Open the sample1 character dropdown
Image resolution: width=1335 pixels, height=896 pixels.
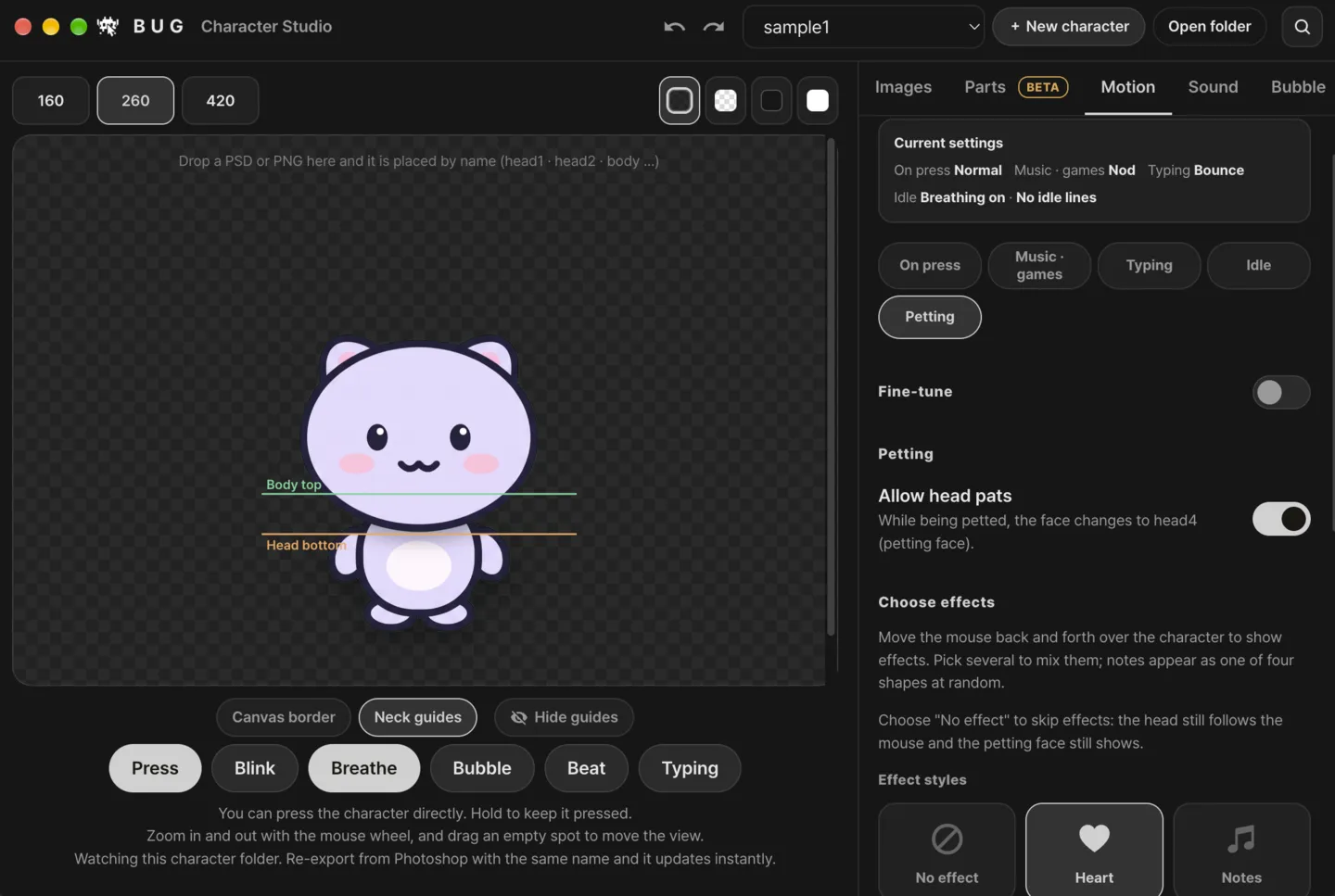tap(864, 27)
